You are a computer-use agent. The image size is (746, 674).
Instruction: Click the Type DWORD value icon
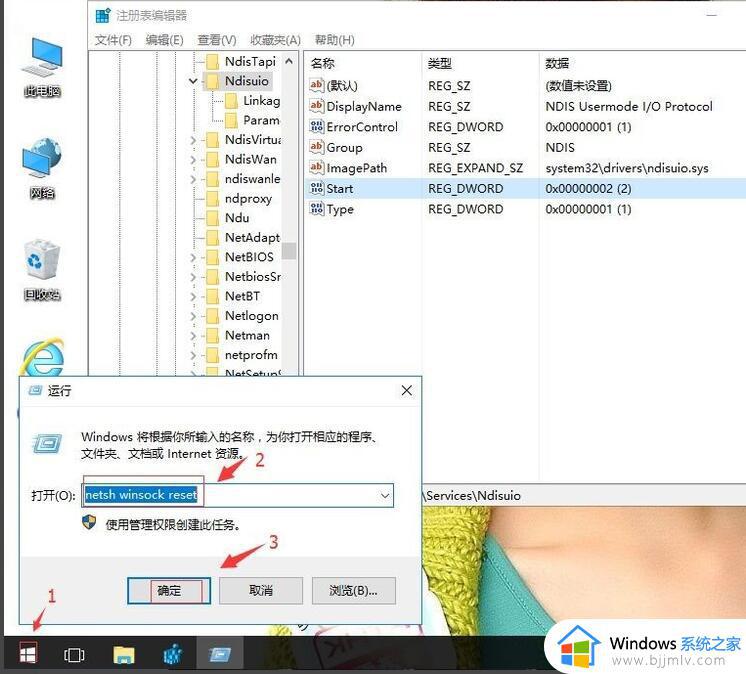pos(316,209)
